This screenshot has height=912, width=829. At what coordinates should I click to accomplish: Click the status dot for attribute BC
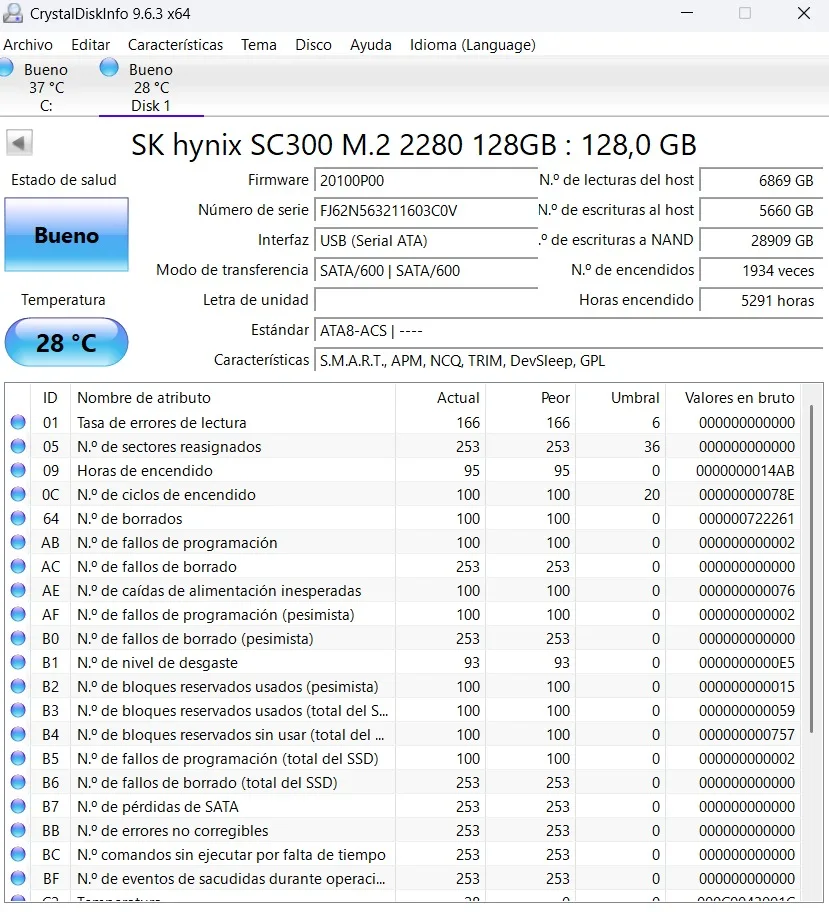[x=18, y=854]
